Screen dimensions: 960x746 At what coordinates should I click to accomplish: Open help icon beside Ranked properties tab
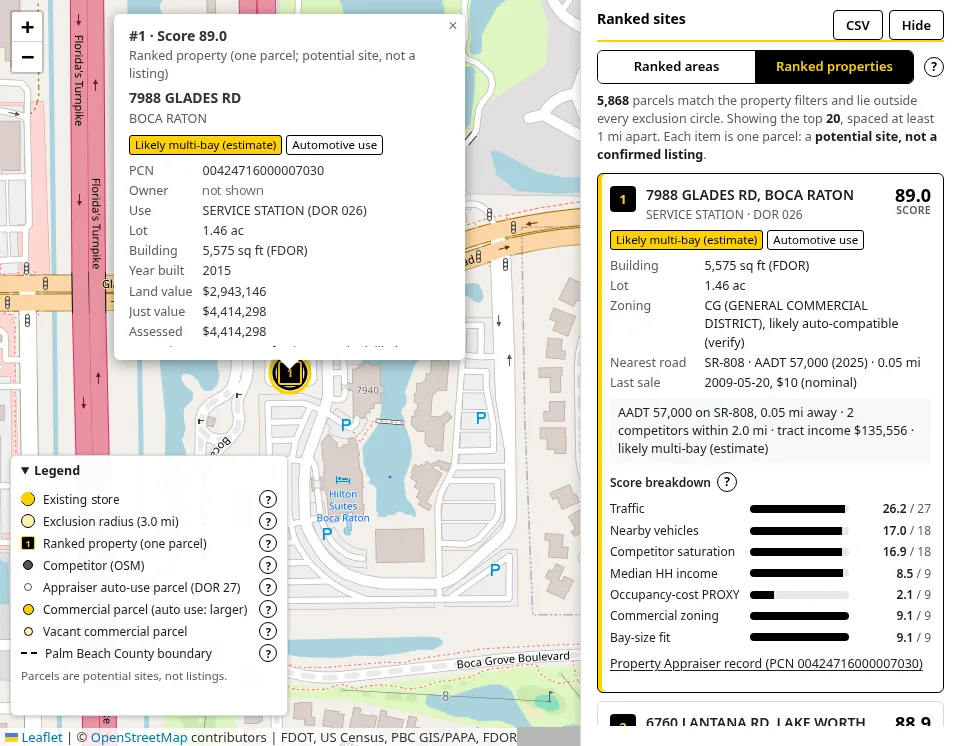[933, 67]
